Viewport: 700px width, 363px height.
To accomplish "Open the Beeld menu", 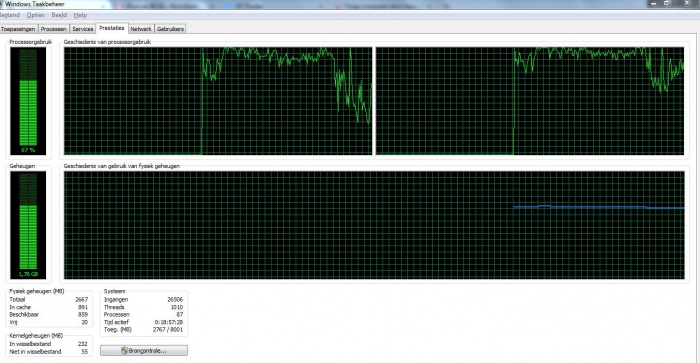I will (x=59, y=15).
